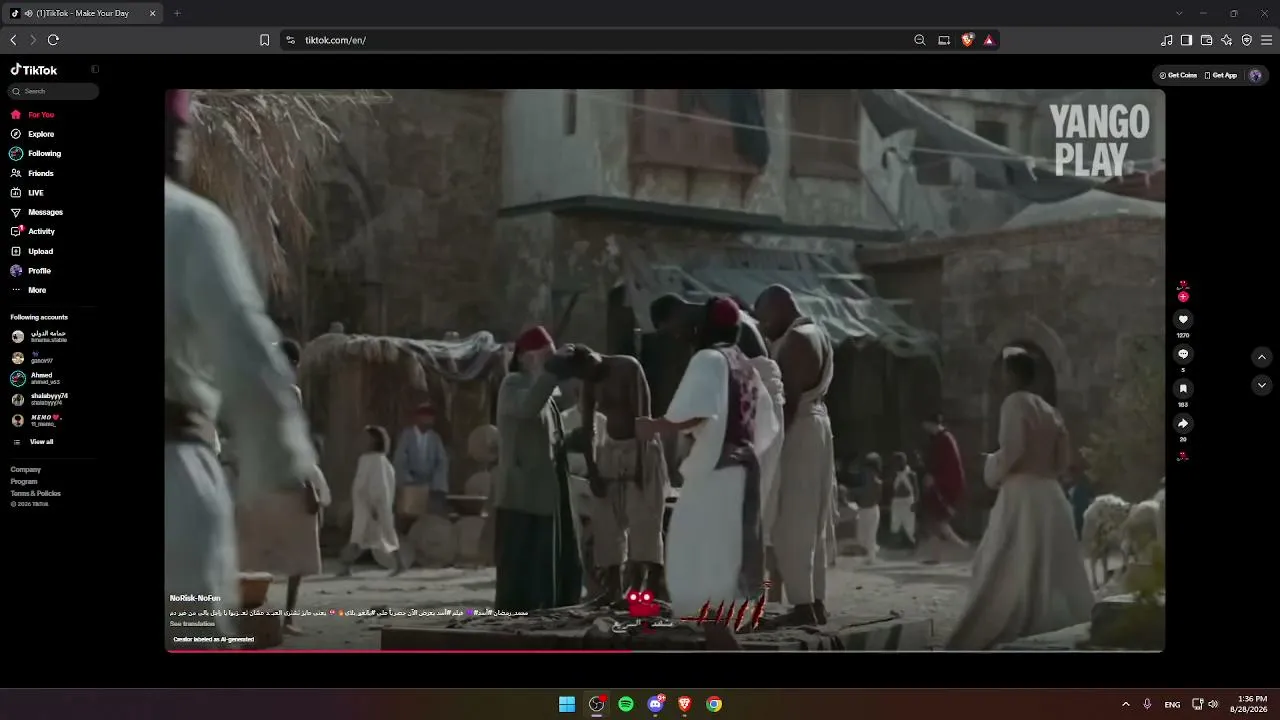This screenshot has width=1280, height=720.
Task: Collapse the TikTok sidebar panel
Action: click(95, 70)
